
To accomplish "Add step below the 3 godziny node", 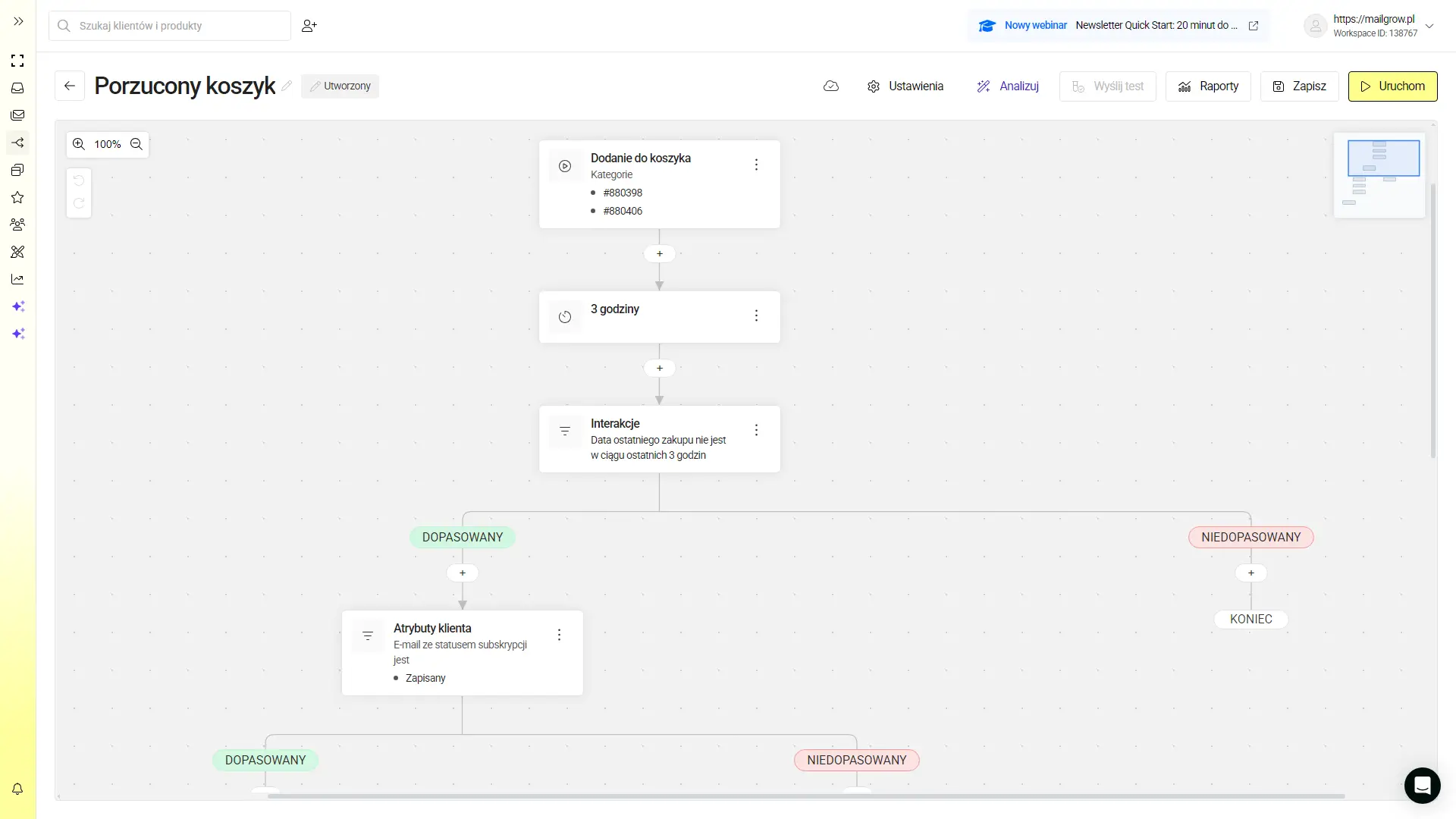I will [659, 369].
